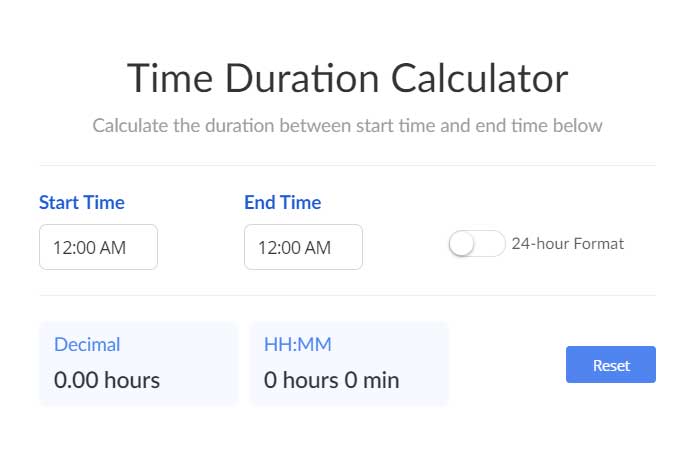Focus the End Time input box border area
The height and width of the screenshot is (464, 696).
[304, 247]
